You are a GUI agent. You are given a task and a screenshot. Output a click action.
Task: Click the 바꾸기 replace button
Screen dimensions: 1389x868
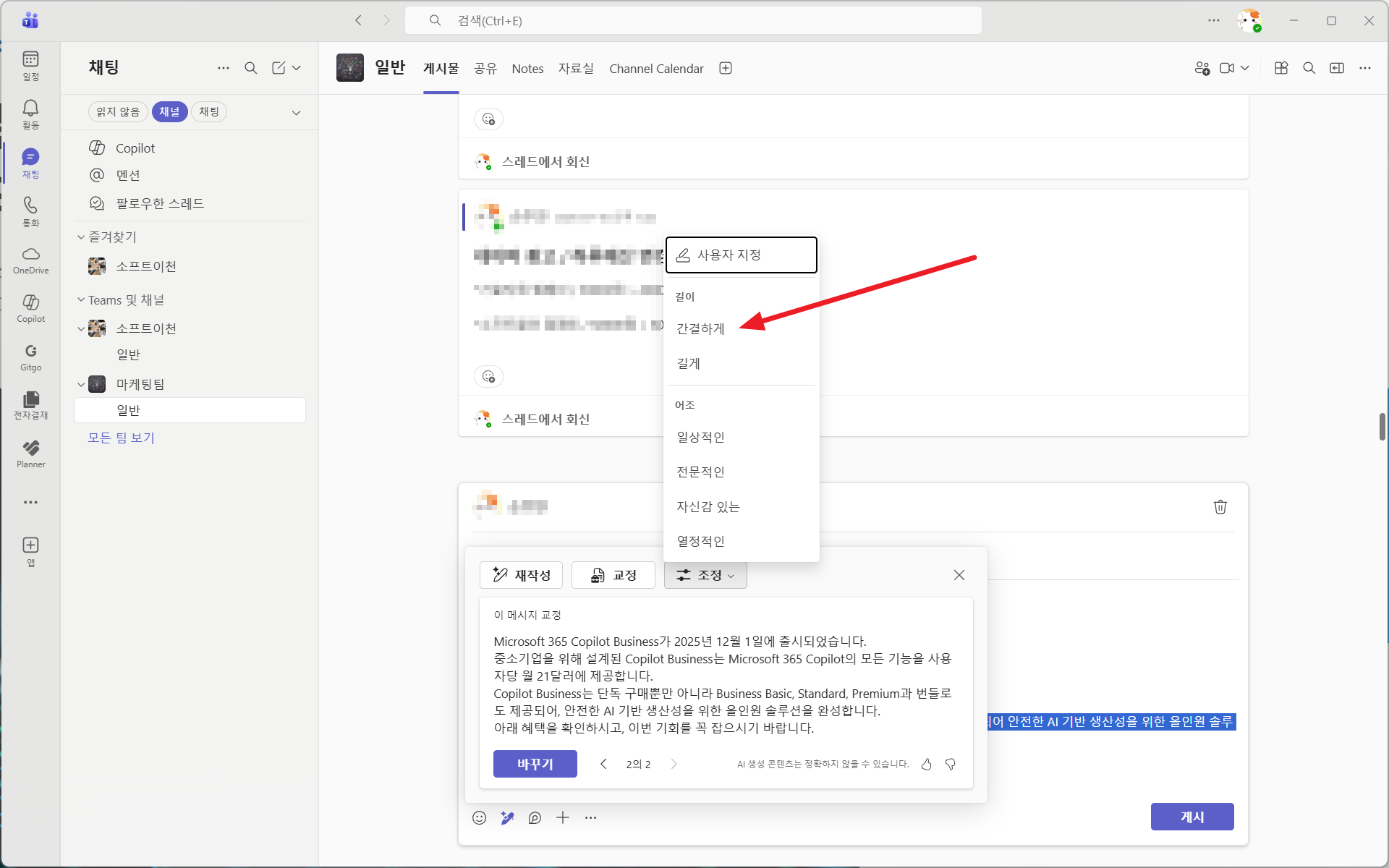tap(535, 764)
